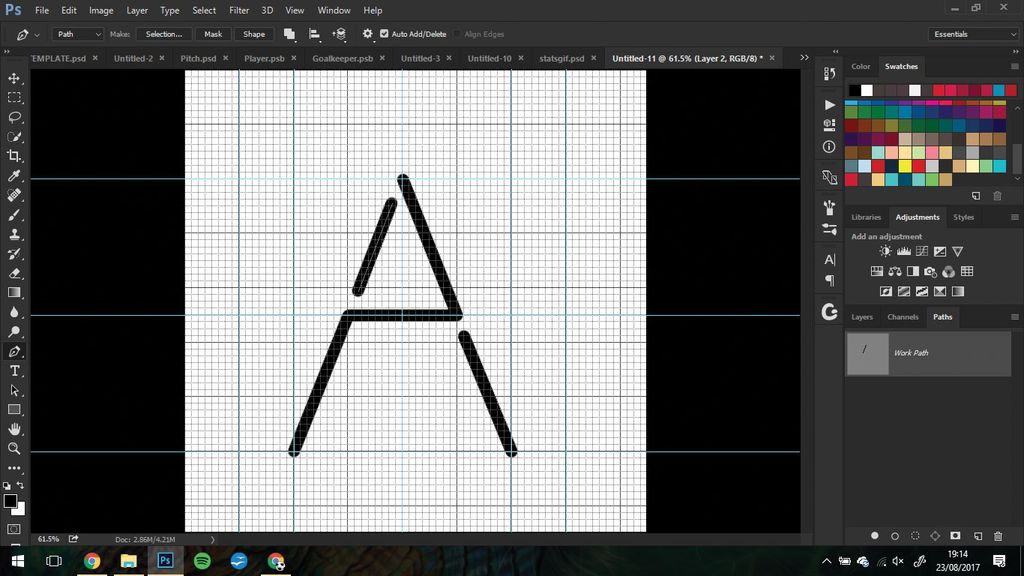Toggle the Auto Add/Delete checkbox

point(384,33)
